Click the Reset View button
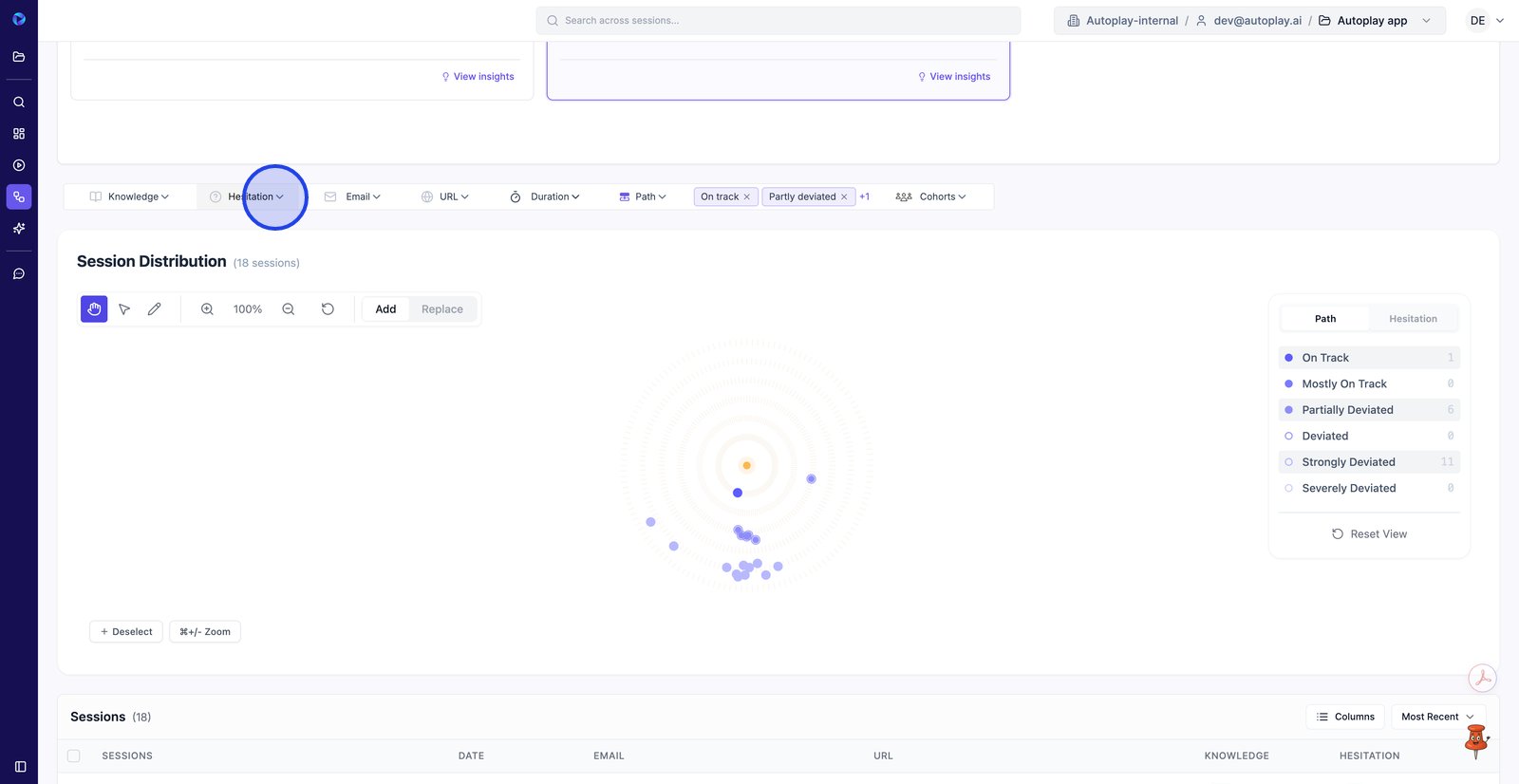This screenshot has height=784, width=1519. point(1369,534)
